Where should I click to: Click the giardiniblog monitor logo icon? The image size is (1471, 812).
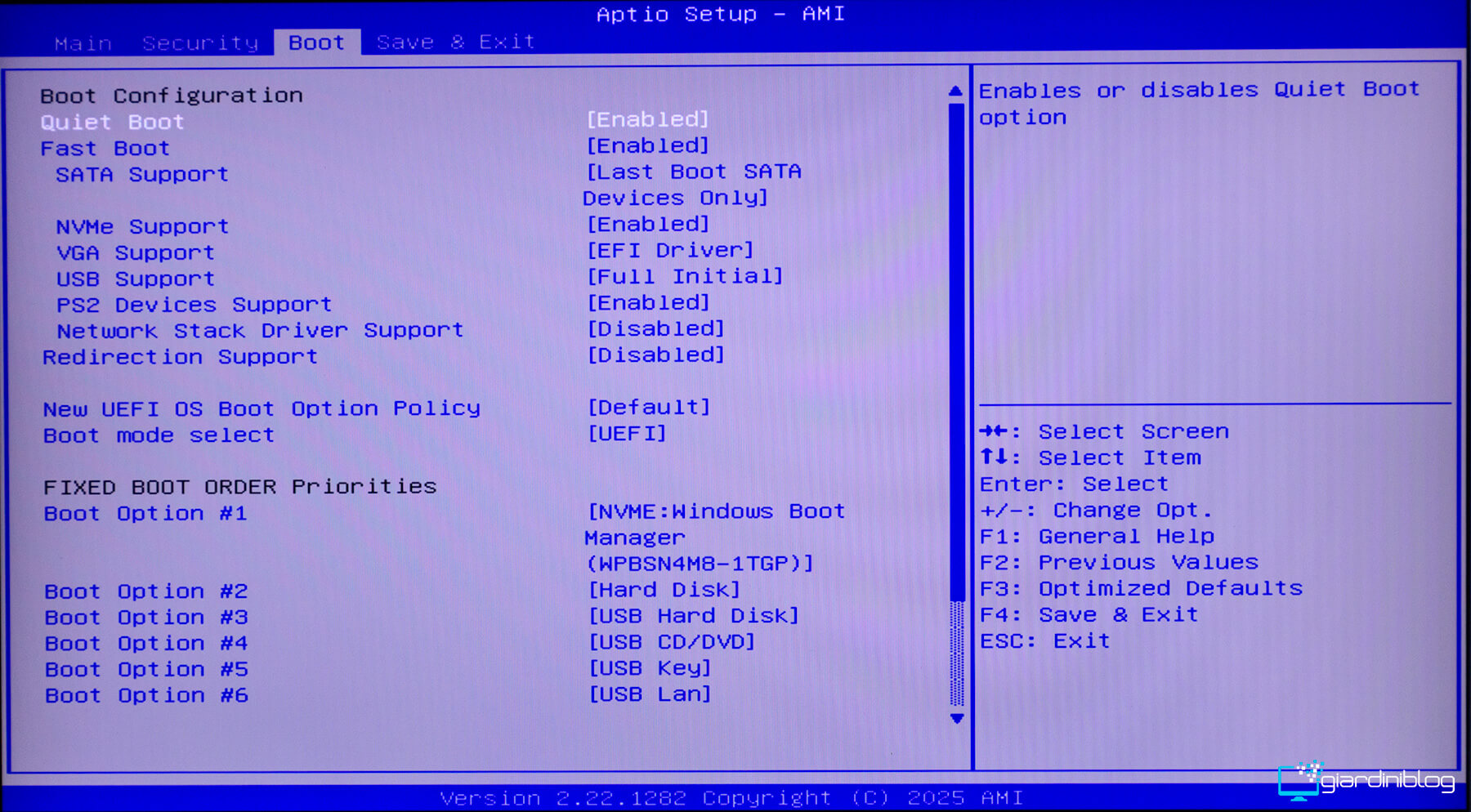click(1299, 781)
